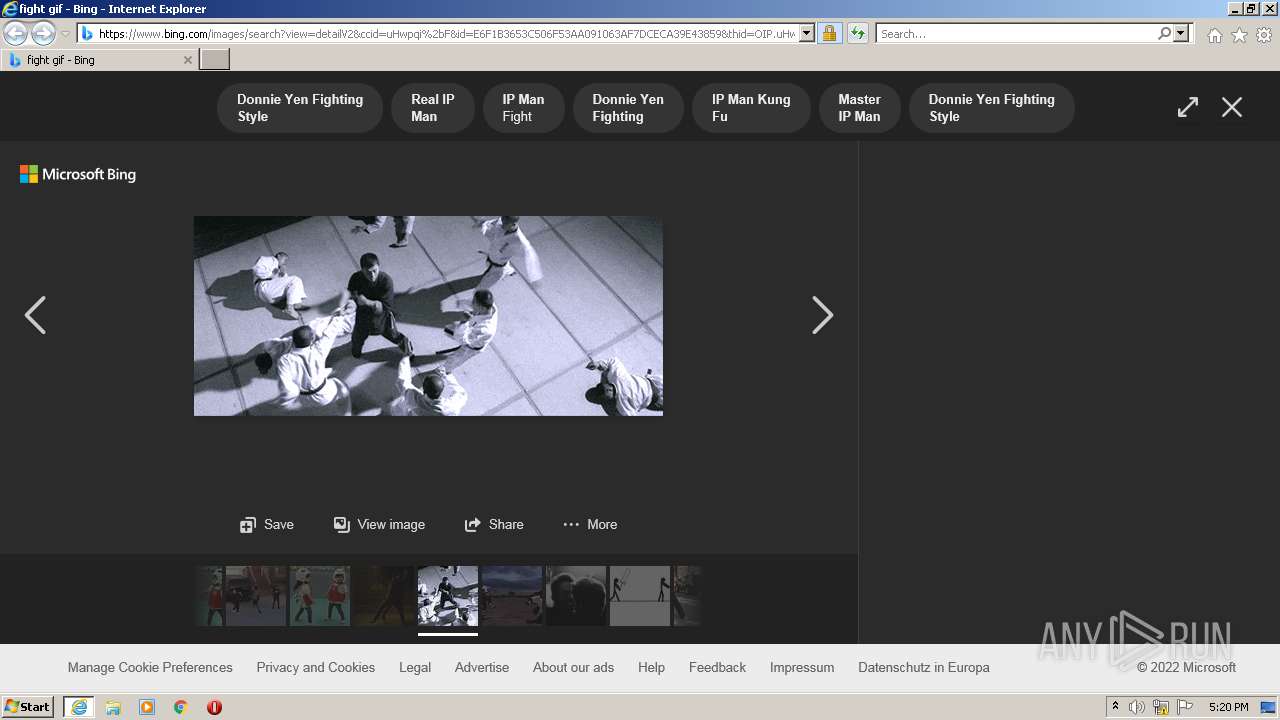Open the Advertise link
This screenshot has width=1280, height=720.
(x=482, y=667)
